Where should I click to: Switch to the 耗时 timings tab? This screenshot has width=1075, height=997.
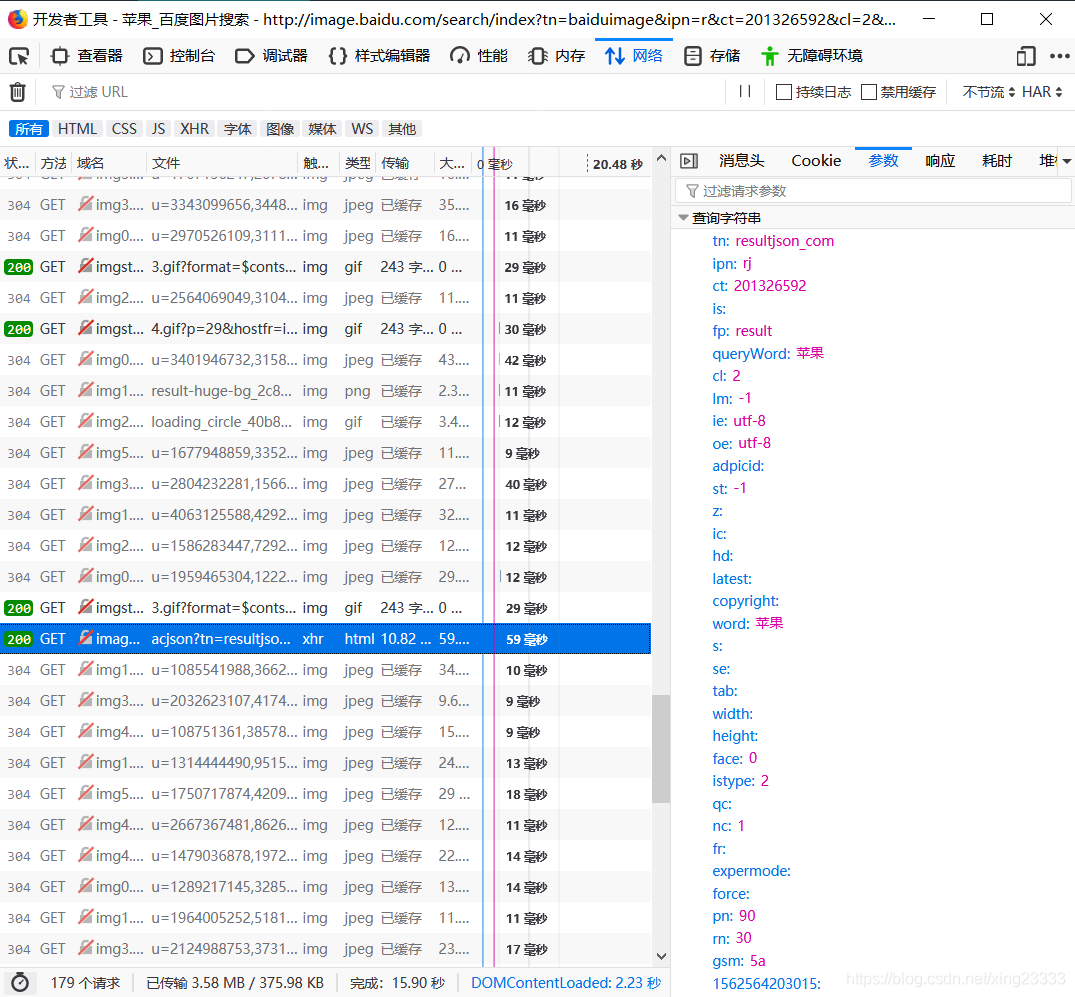tap(997, 160)
